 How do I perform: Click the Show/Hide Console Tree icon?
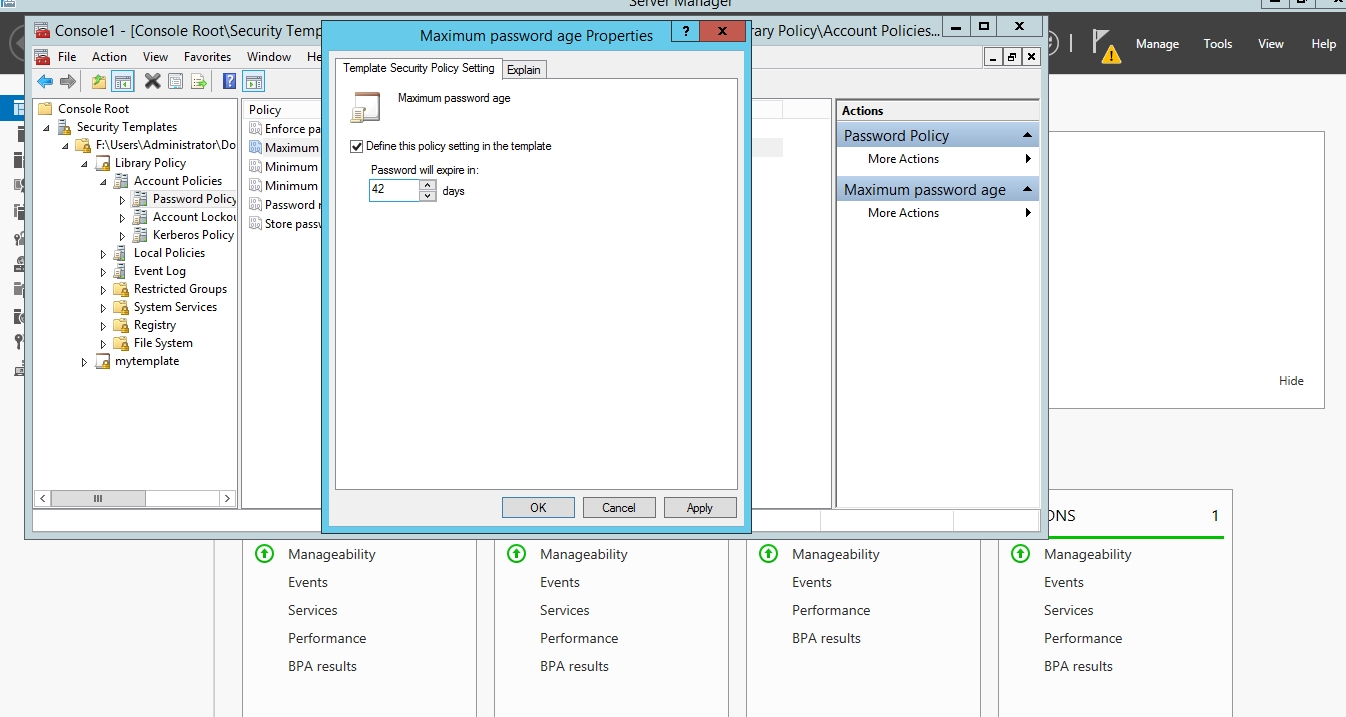pos(123,82)
